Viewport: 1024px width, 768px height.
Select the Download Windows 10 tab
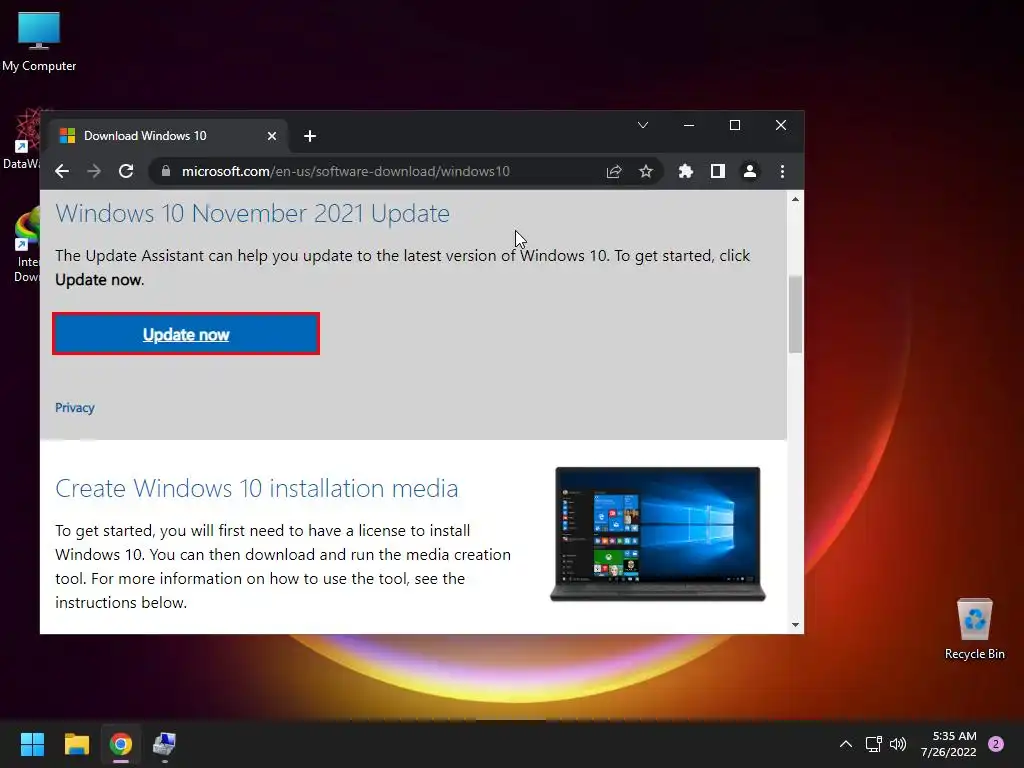coord(168,136)
